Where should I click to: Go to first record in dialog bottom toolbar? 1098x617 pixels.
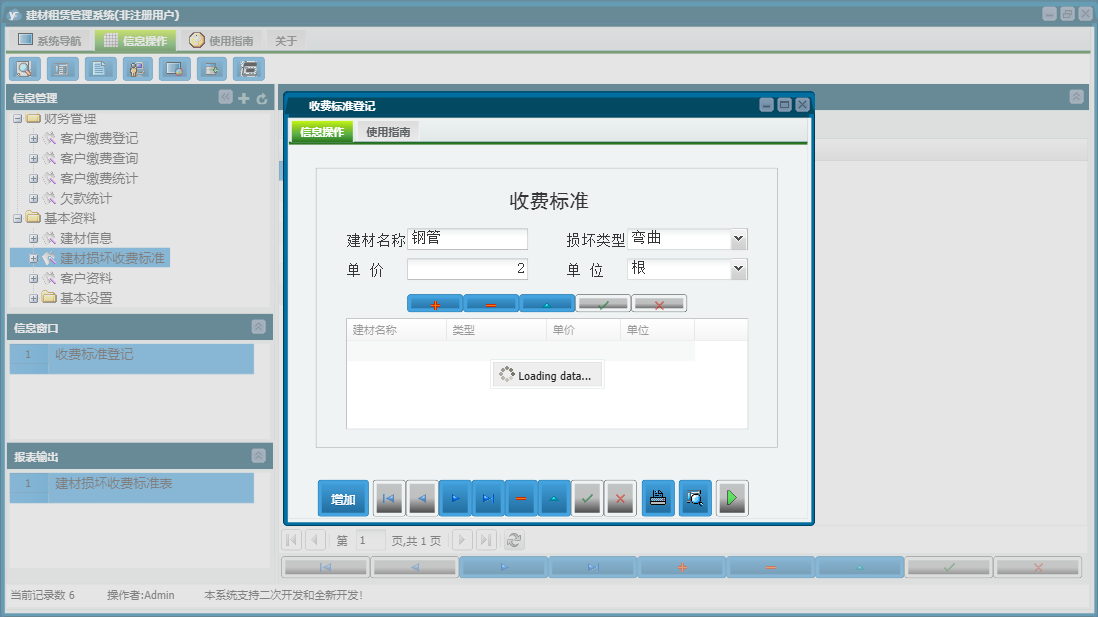pyautogui.click(x=389, y=498)
